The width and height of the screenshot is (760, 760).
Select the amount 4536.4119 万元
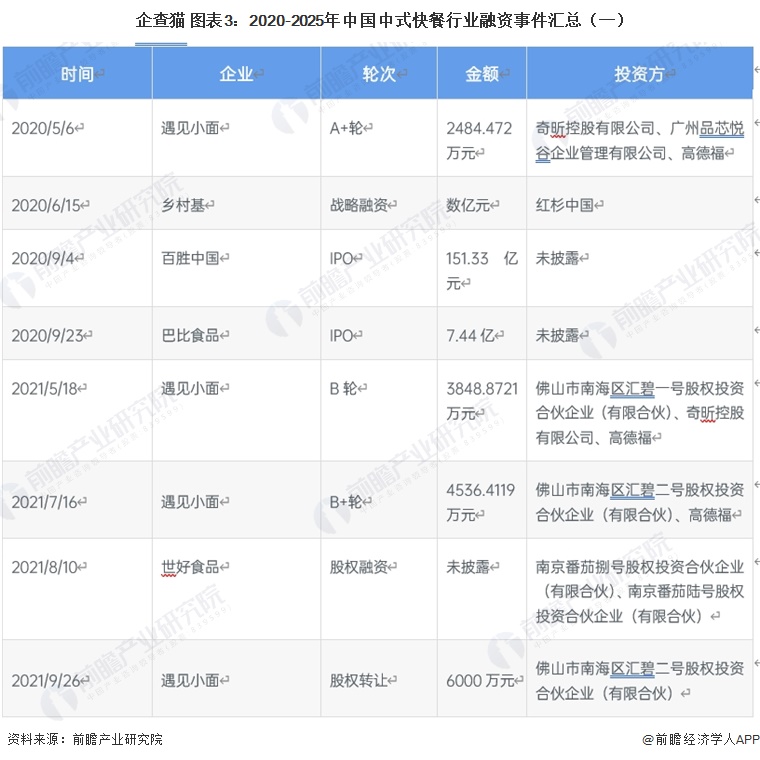coord(480,502)
